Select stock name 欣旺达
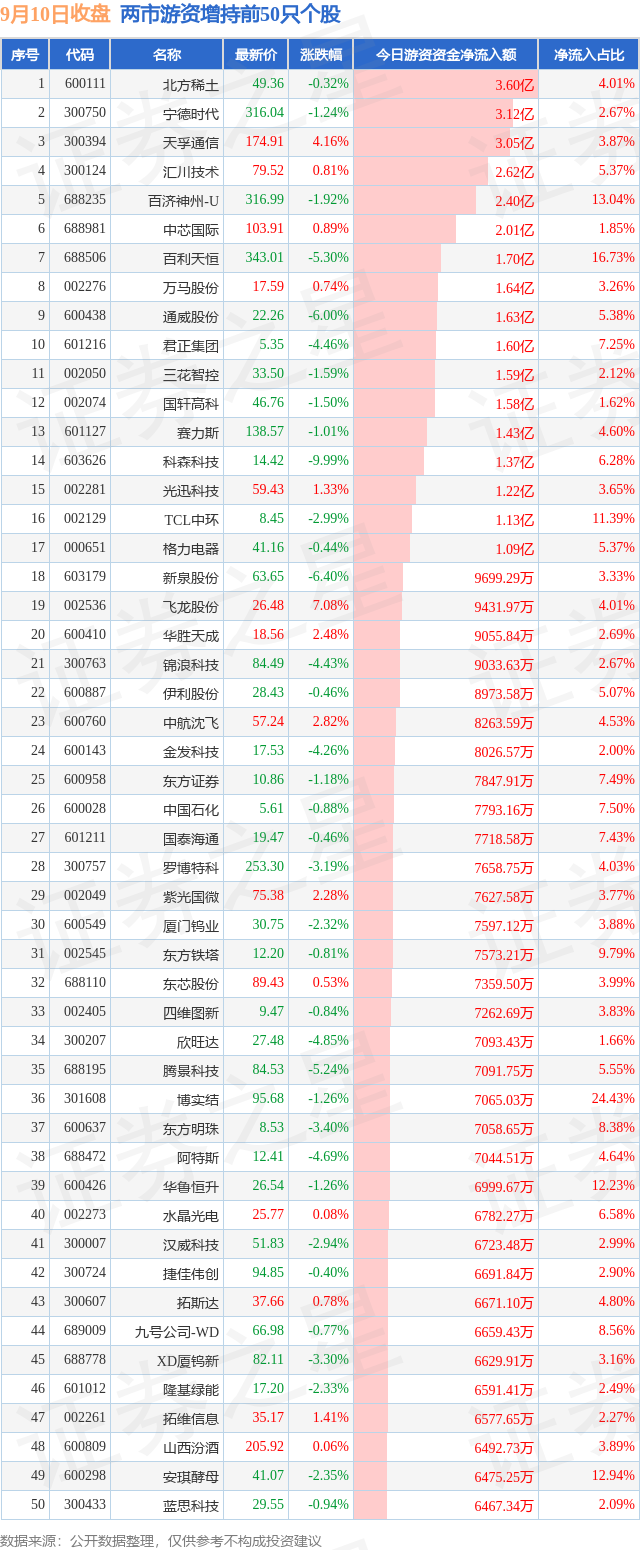Viewport: 640px width, 1550px height. click(198, 1041)
